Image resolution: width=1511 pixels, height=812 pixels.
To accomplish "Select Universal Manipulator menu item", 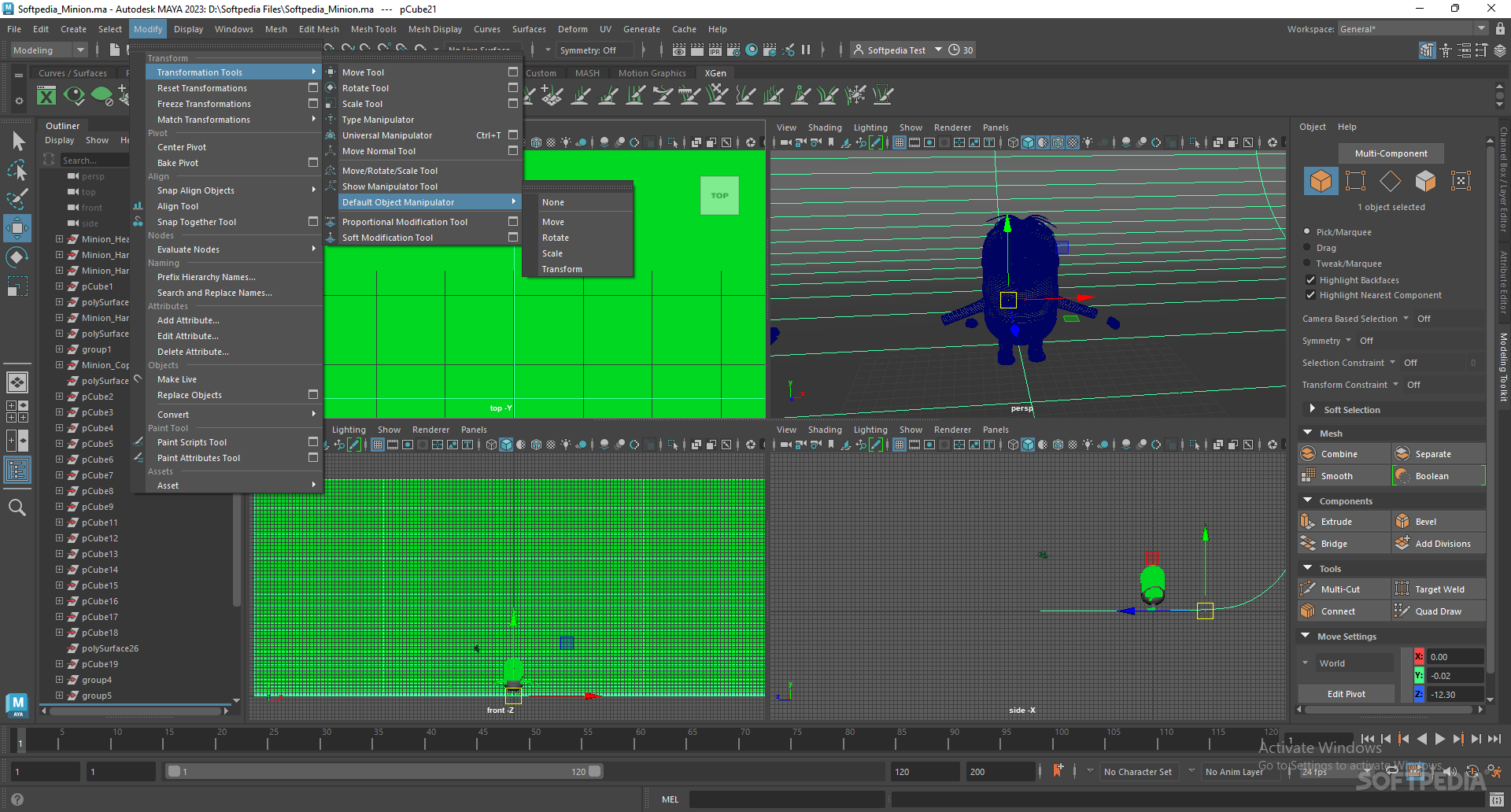I will pos(387,135).
